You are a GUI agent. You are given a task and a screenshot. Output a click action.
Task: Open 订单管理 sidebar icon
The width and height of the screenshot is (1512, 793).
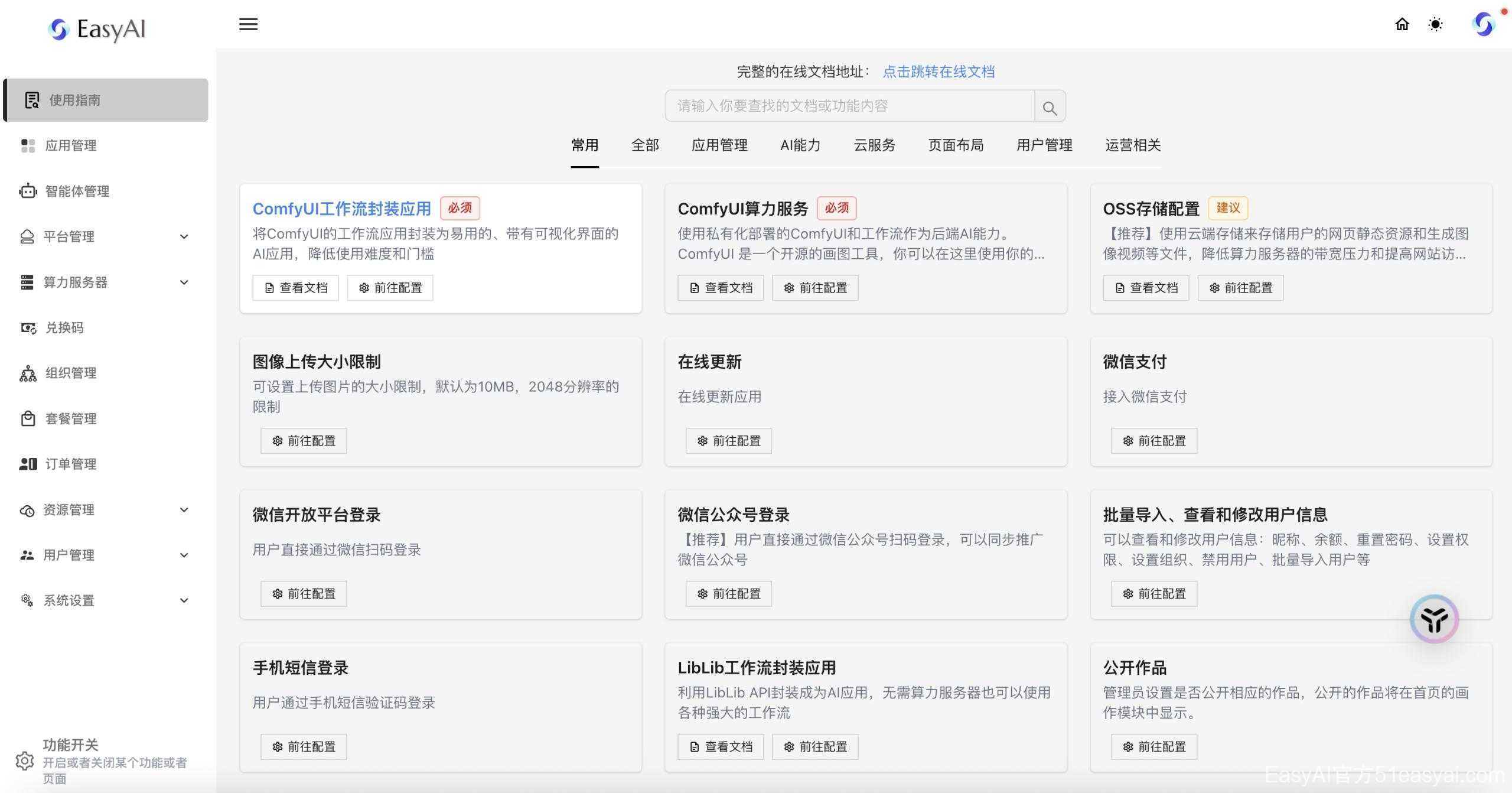point(28,464)
